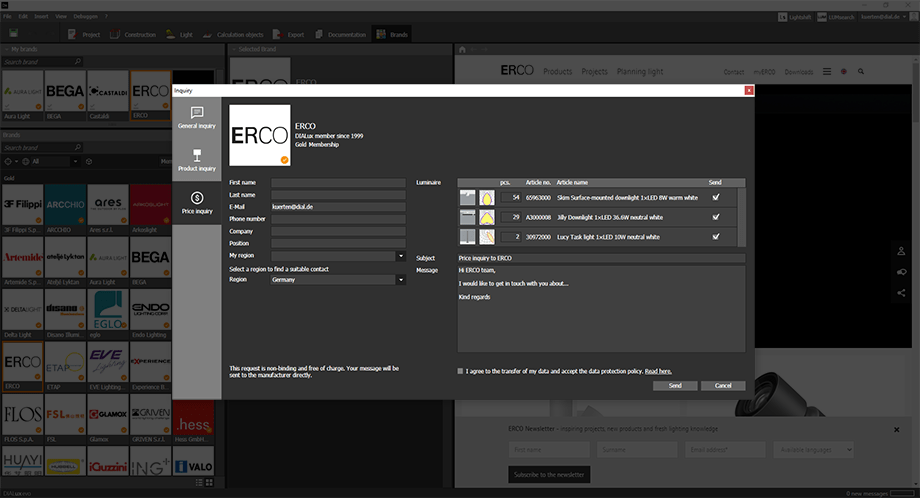Click the share icon on right sidebar
Screen dimensions: 920x498
[902, 292]
